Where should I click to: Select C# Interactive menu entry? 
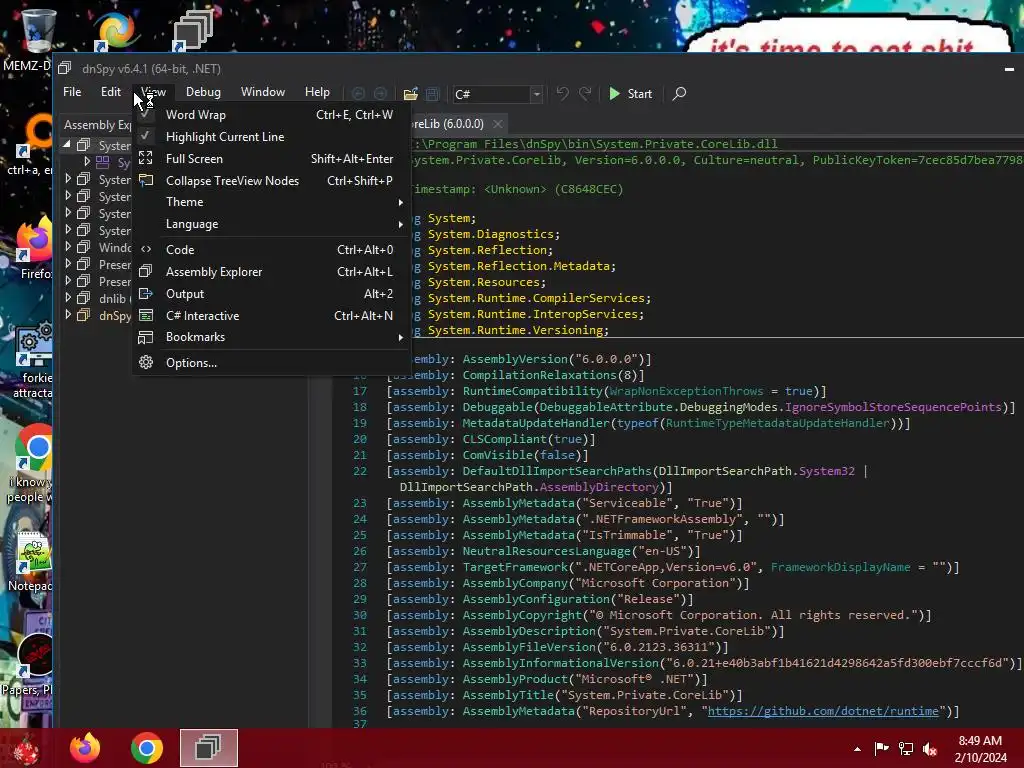(271, 315)
